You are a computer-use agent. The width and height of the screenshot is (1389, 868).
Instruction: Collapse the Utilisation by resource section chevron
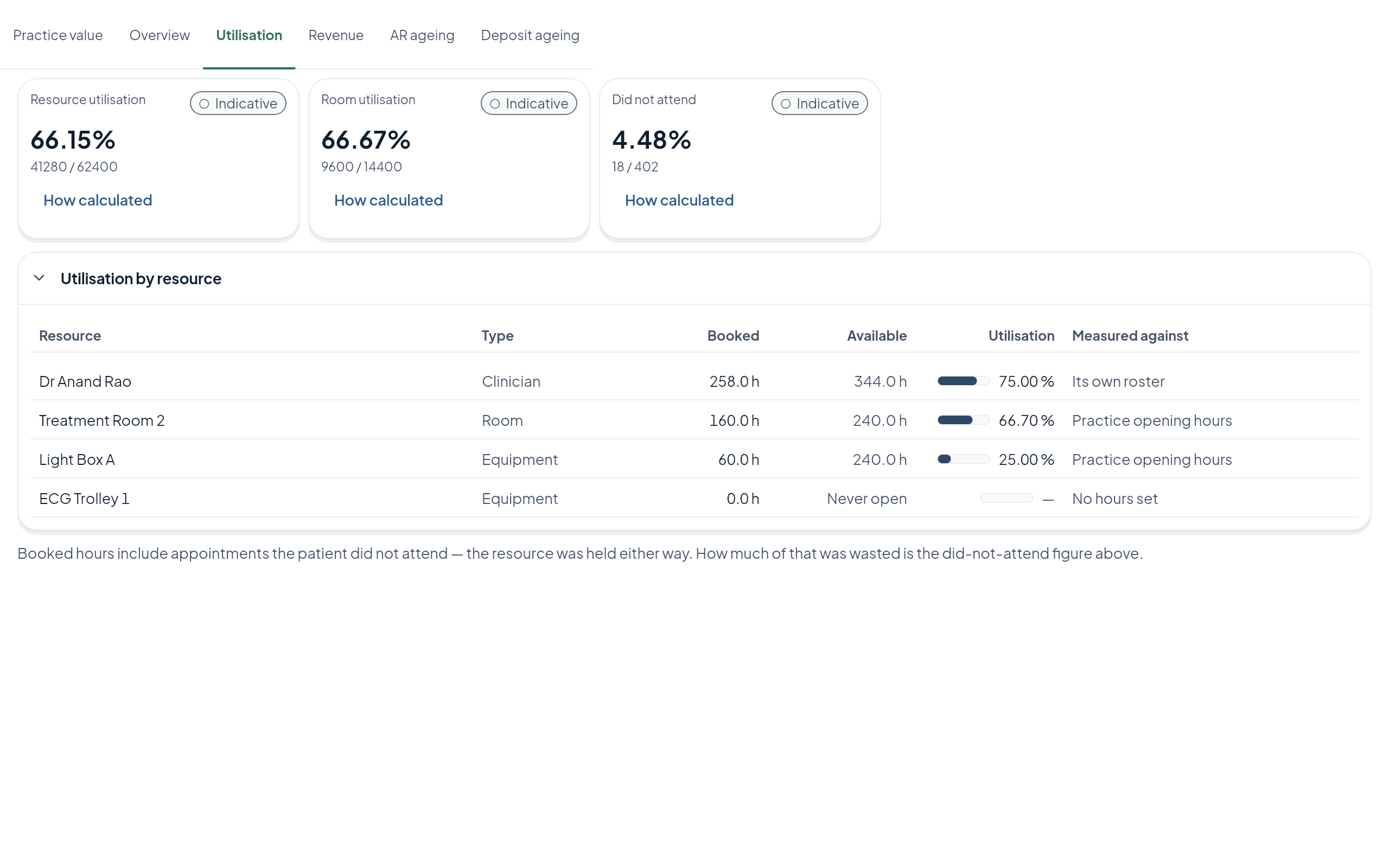pyautogui.click(x=39, y=278)
